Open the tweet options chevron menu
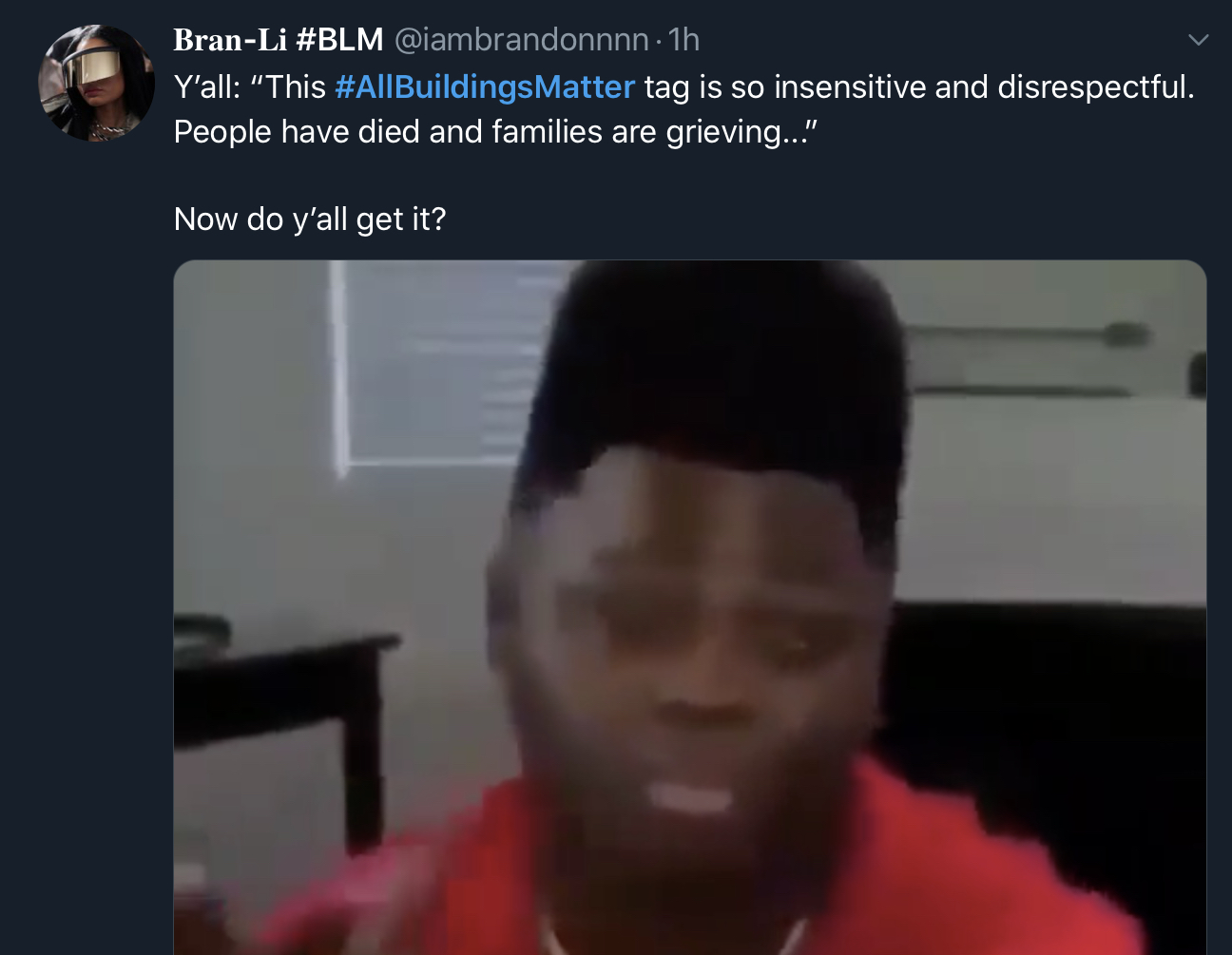Screen dimensions: 1232x955 1198,40
